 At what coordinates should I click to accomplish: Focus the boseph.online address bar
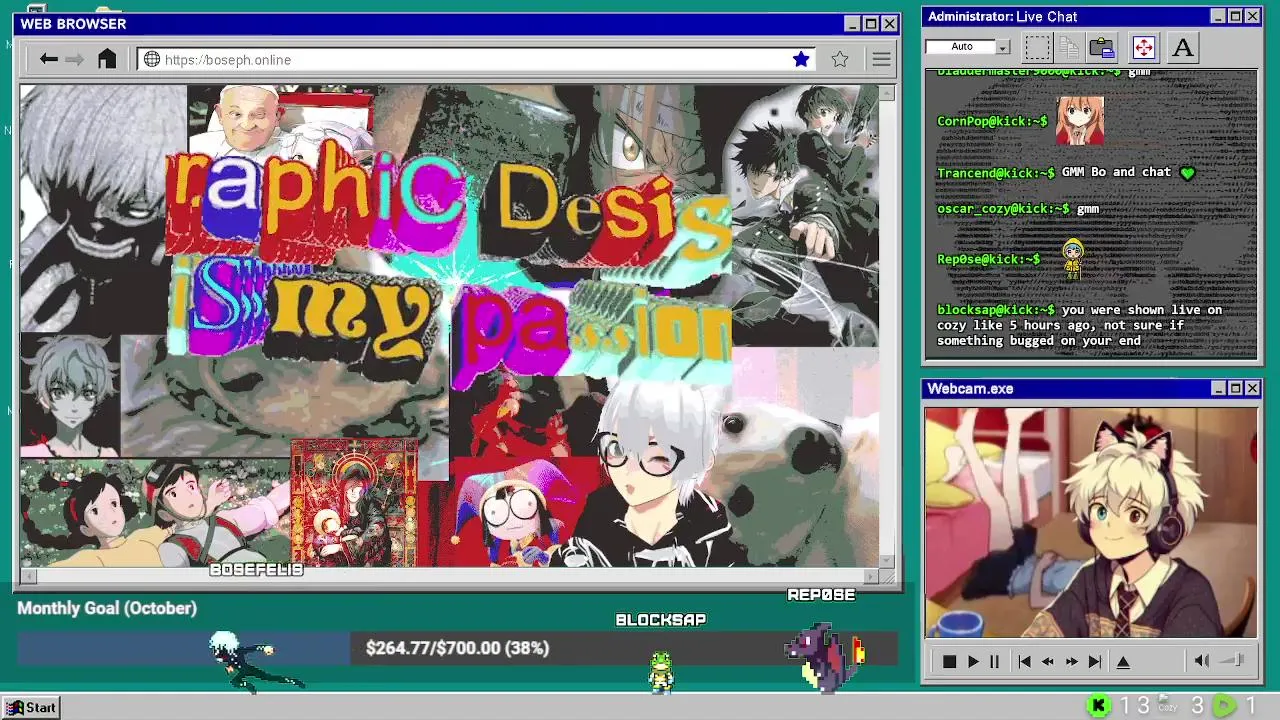(x=477, y=59)
